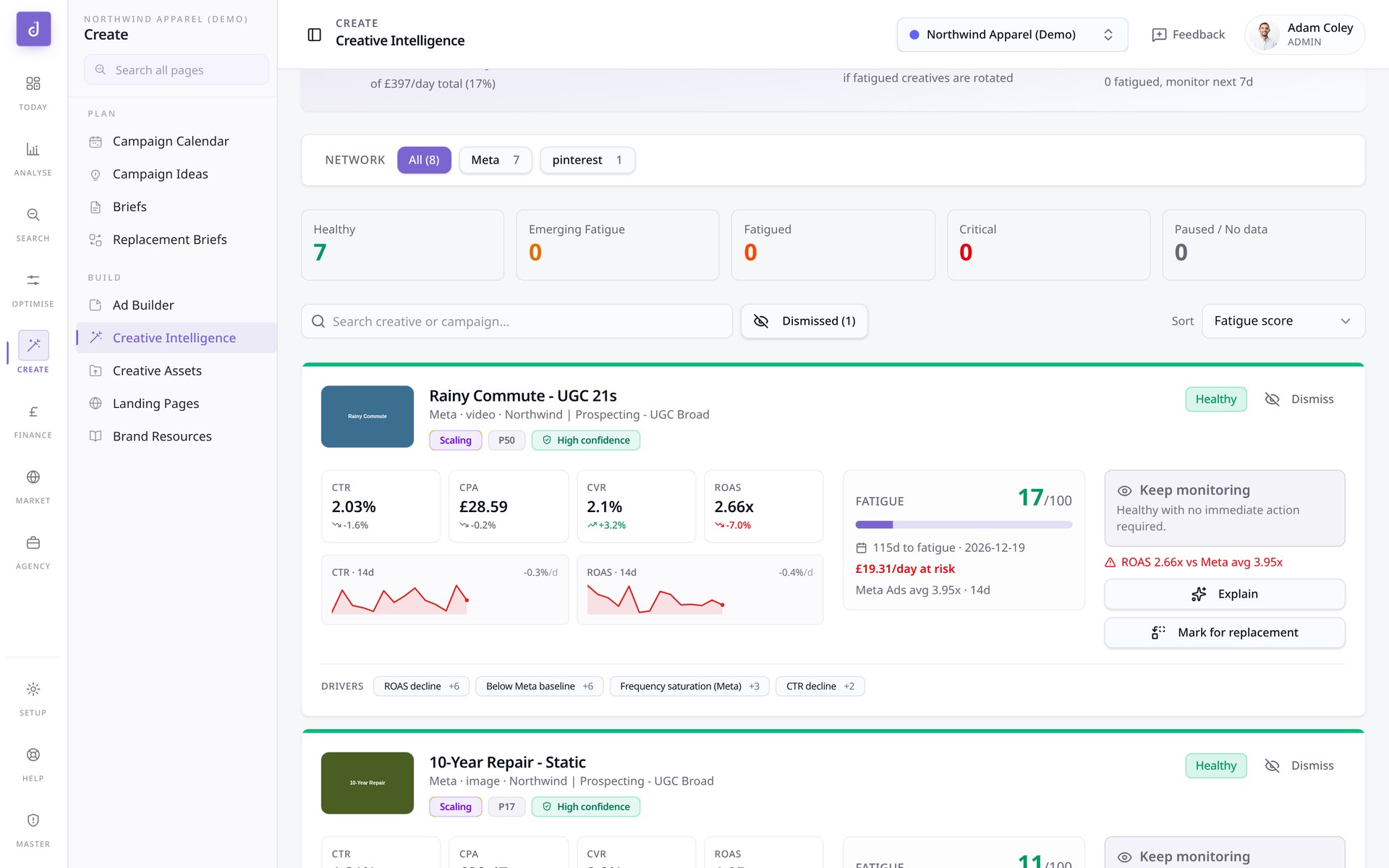The image size is (1389, 868).
Task: Open the Analyse chart icon
Action: coord(33,150)
